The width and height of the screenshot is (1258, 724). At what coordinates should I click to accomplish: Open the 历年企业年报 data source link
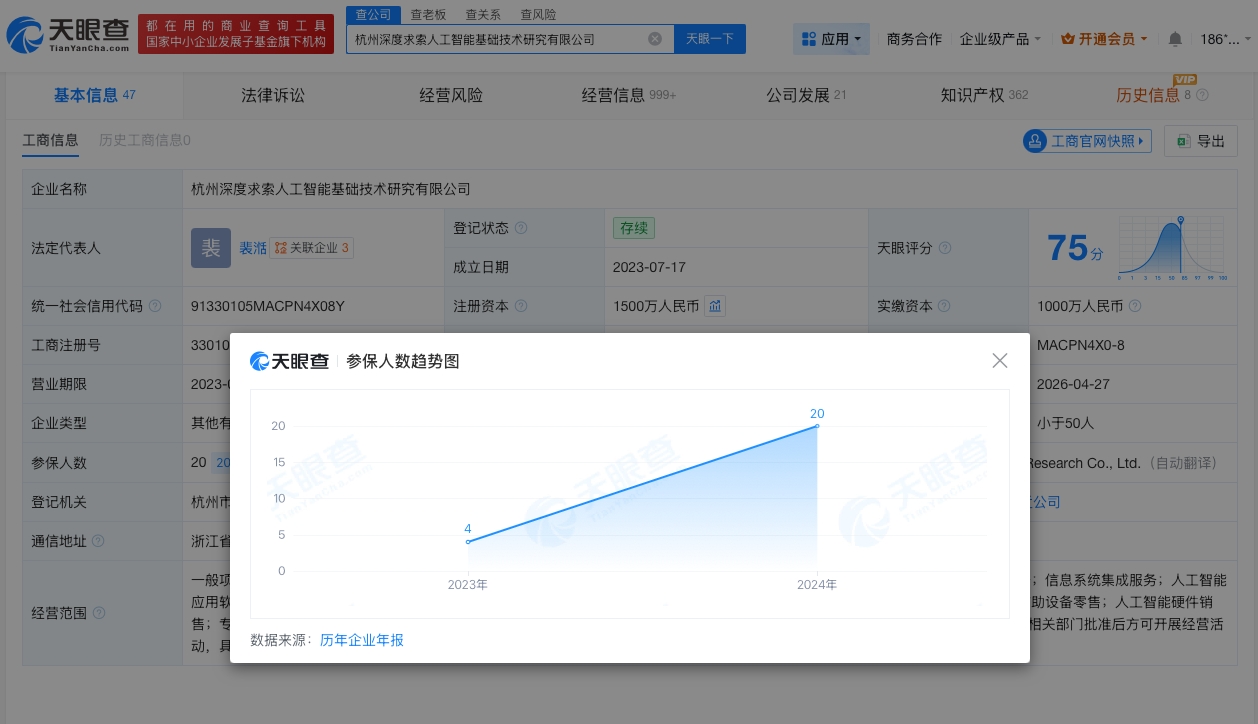[x=362, y=640]
